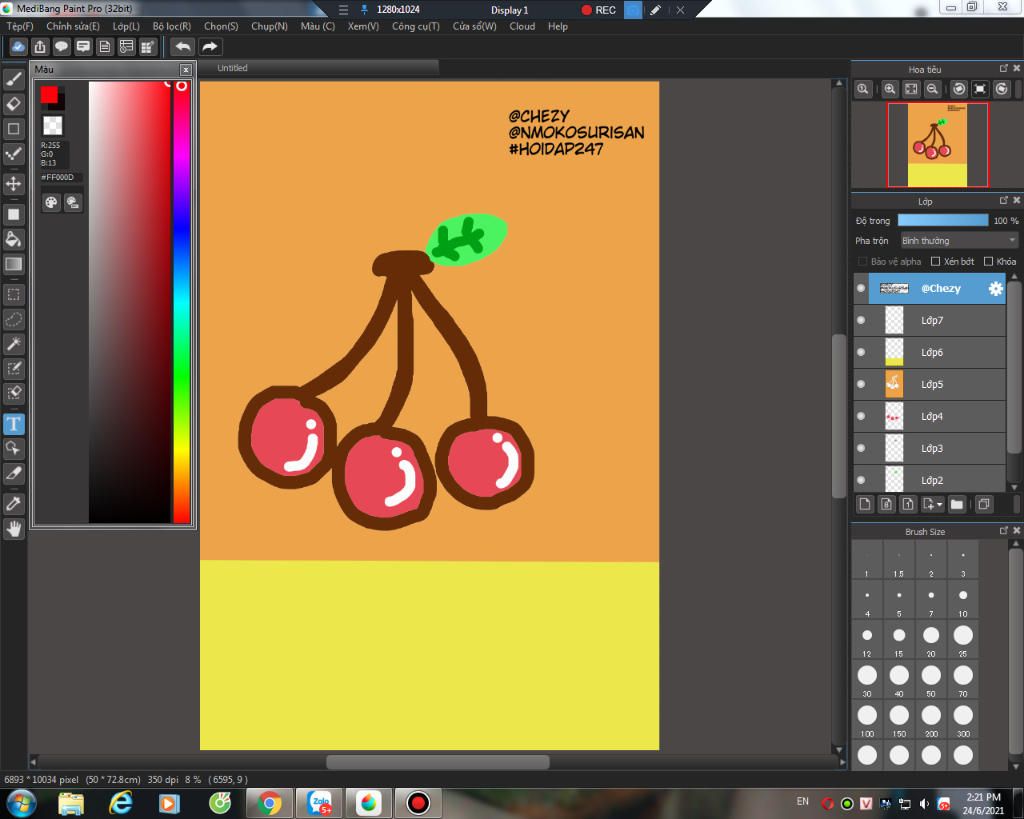Zoom in on the navigator preview
The width and height of the screenshot is (1024, 819).
pyautogui.click(x=889, y=89)
